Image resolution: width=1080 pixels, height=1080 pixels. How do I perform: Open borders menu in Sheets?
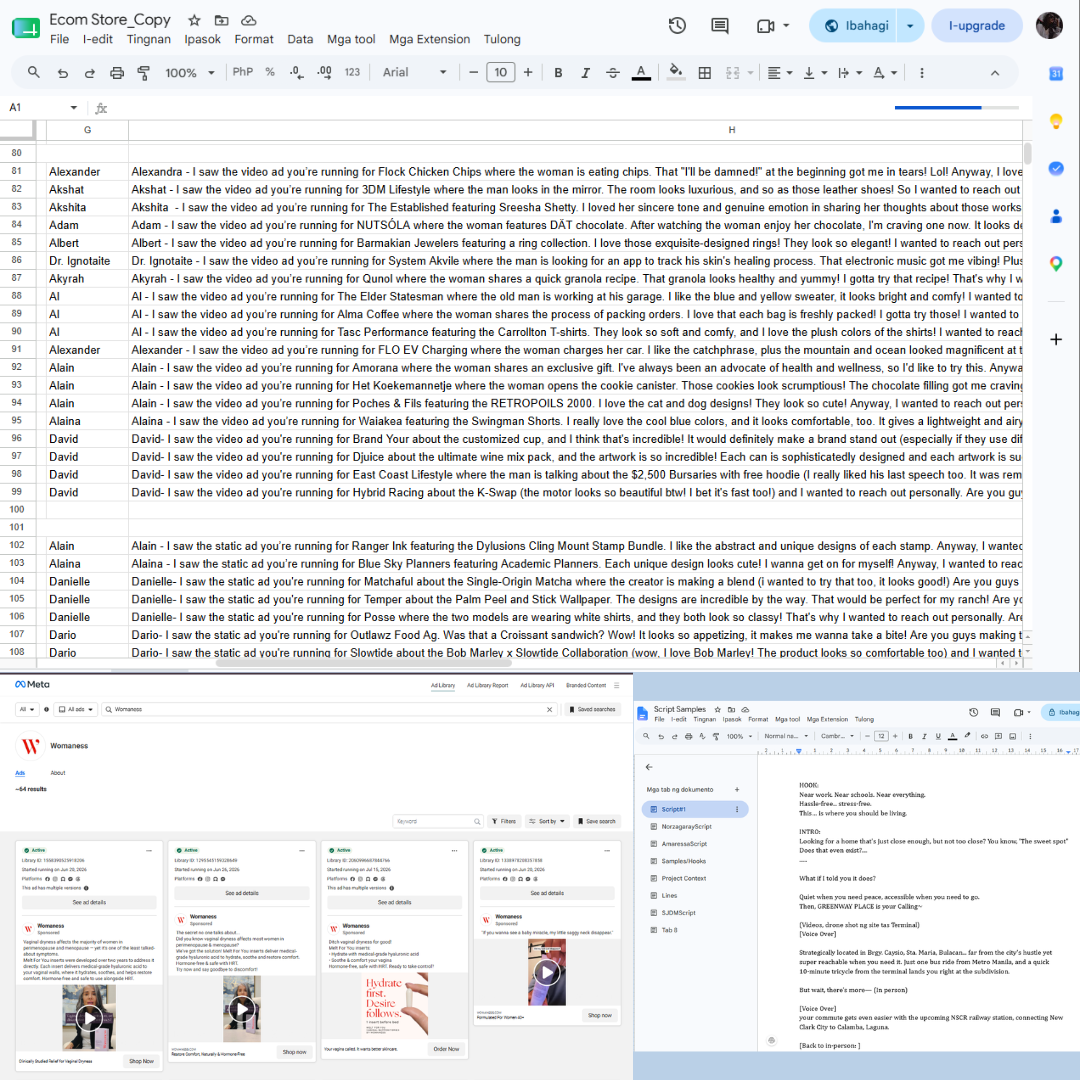point(705,72)
